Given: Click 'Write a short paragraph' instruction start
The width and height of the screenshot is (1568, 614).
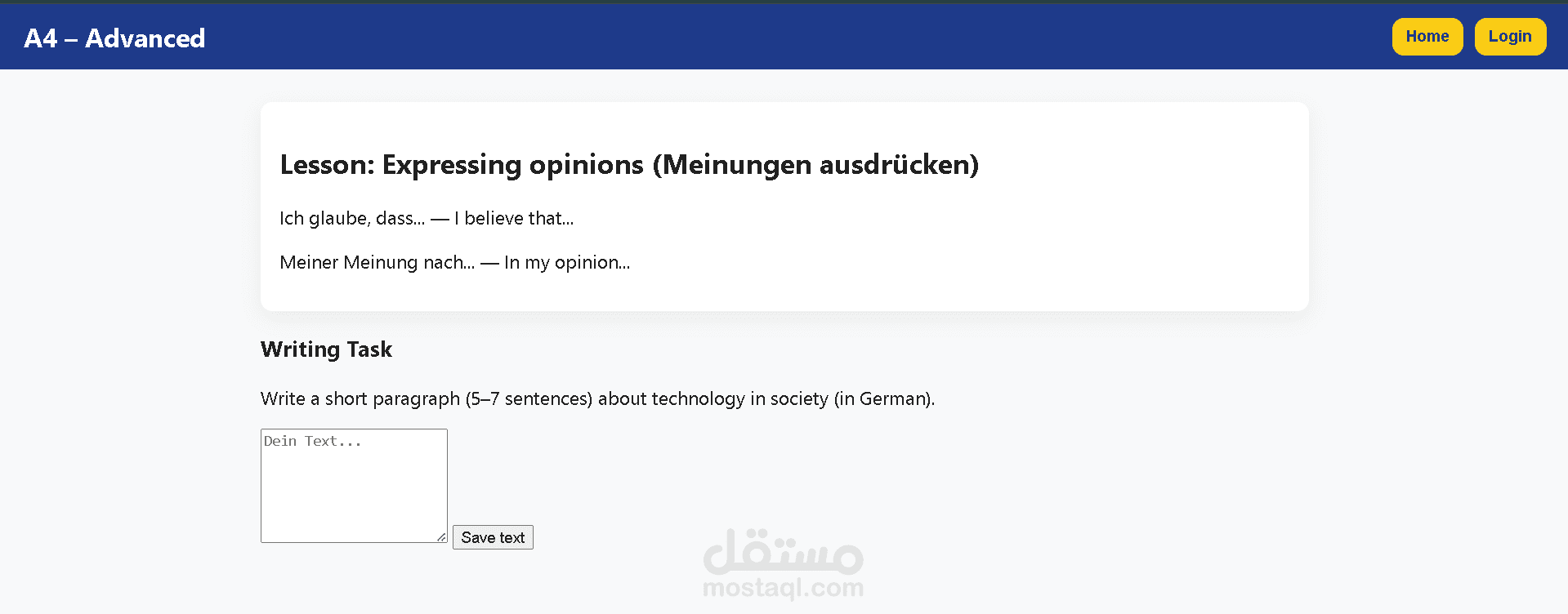Looking at the screenshot, I should pos(360,399).
